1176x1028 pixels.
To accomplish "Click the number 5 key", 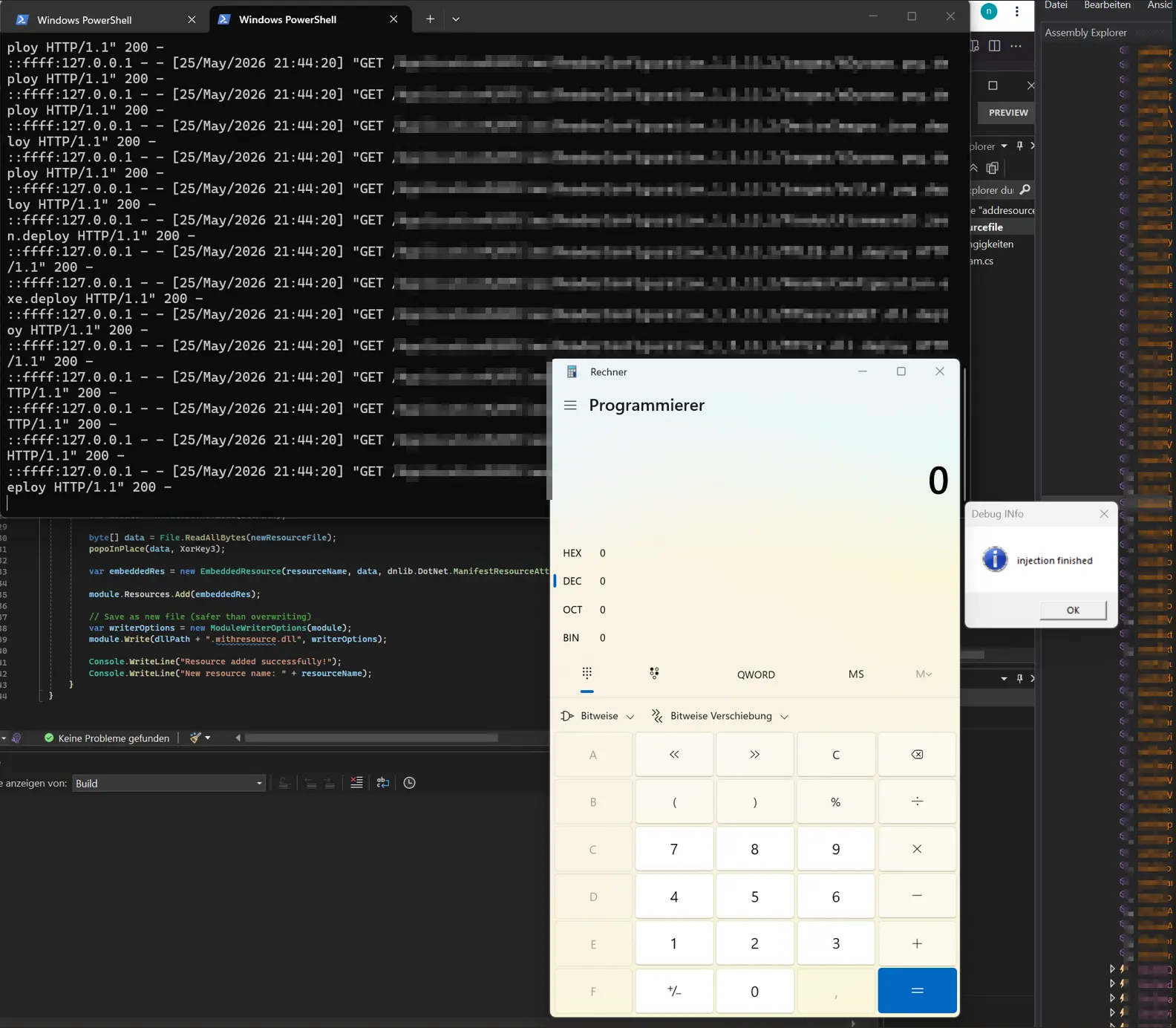I will pyautogui.click(x=754, y=897).
